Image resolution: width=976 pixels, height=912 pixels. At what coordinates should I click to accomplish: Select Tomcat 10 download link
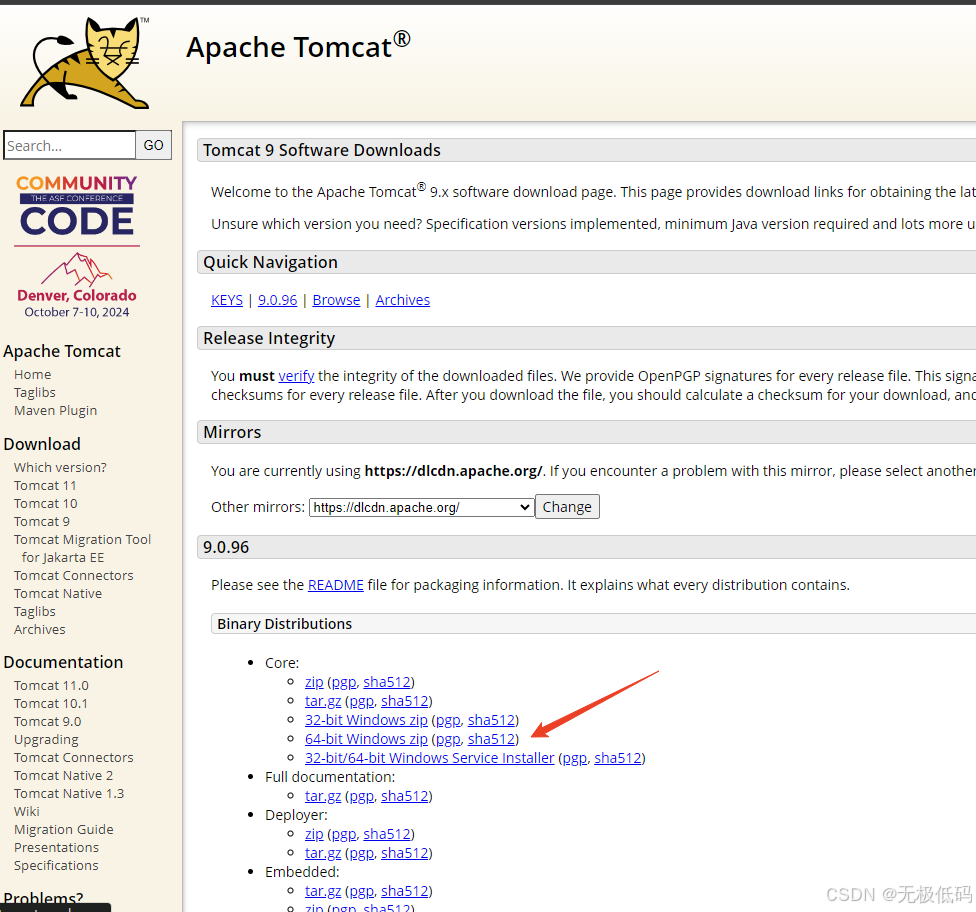point(45,504)
